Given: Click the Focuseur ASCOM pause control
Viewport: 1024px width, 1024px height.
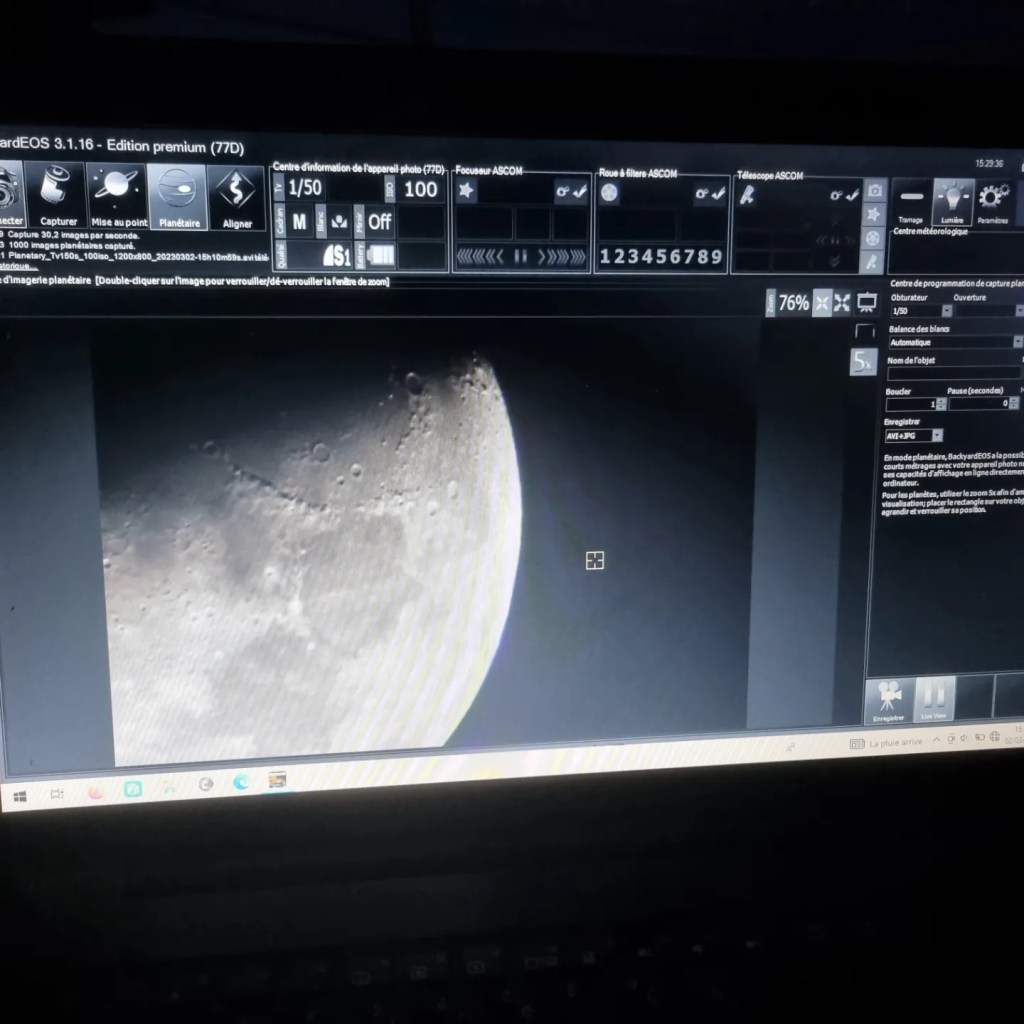Looking at the screenshot, I should pyautogui.click(x=520, y=257).
